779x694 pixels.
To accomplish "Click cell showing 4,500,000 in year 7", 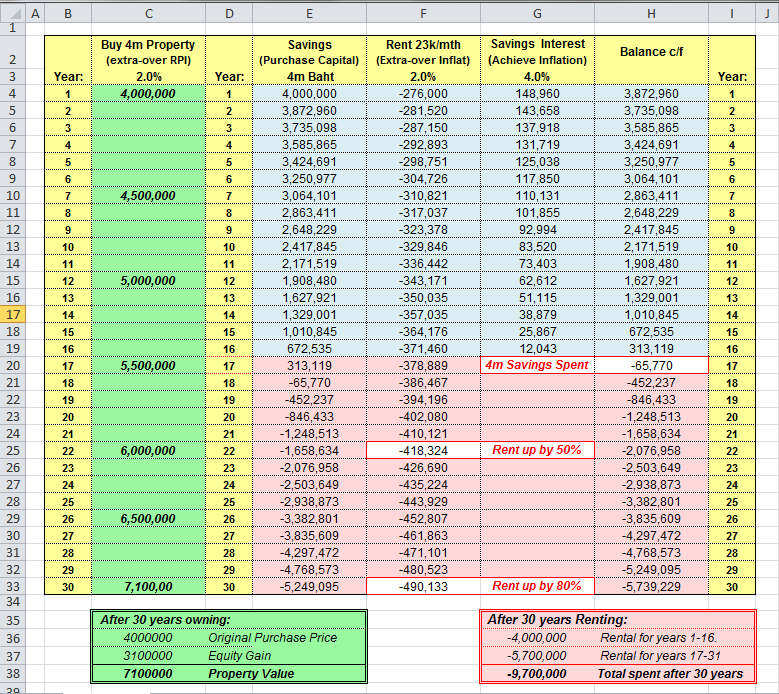I will pyautogui.click(x=148, y=196).
